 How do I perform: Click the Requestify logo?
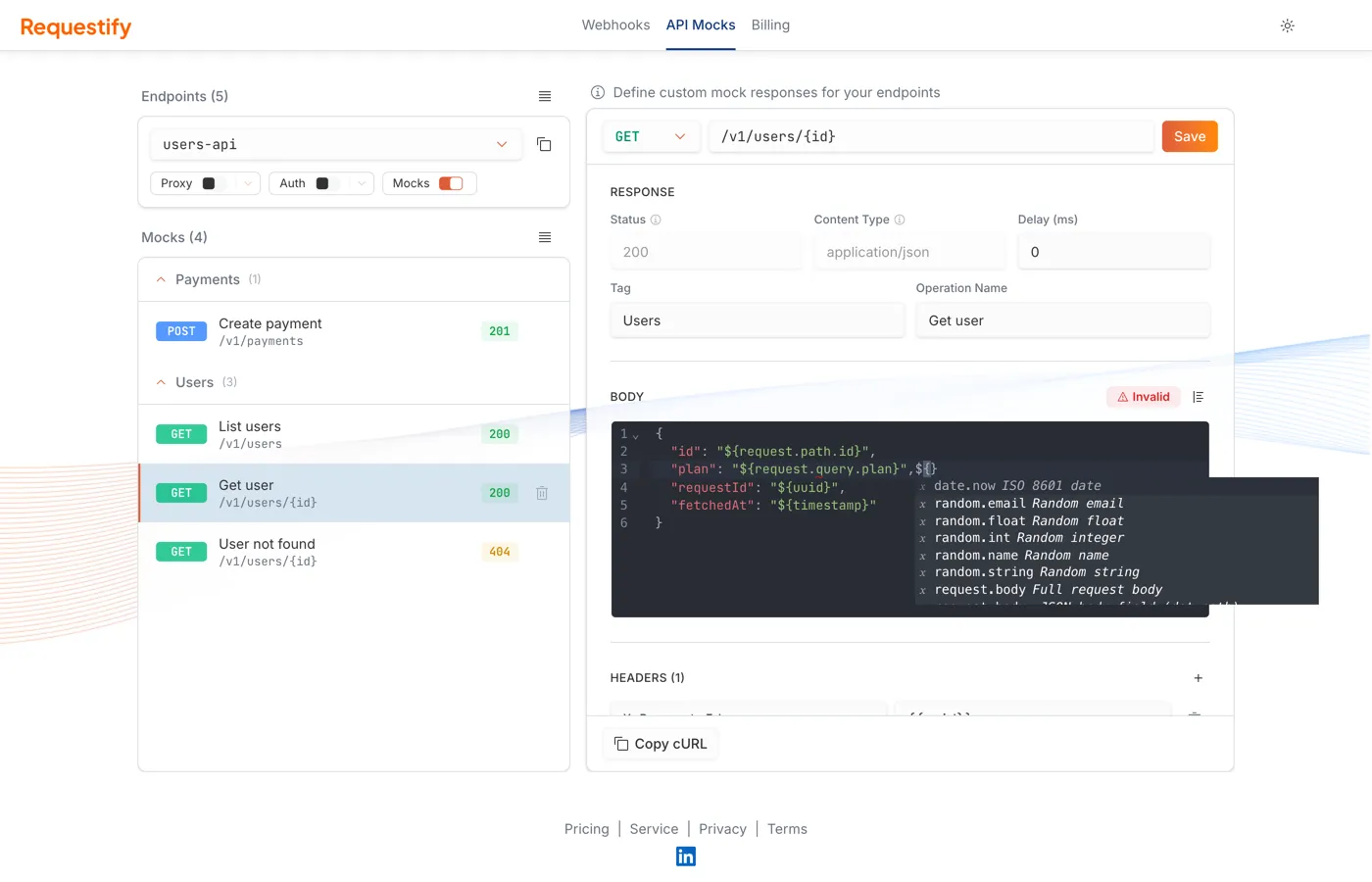(x=75, y=26)
